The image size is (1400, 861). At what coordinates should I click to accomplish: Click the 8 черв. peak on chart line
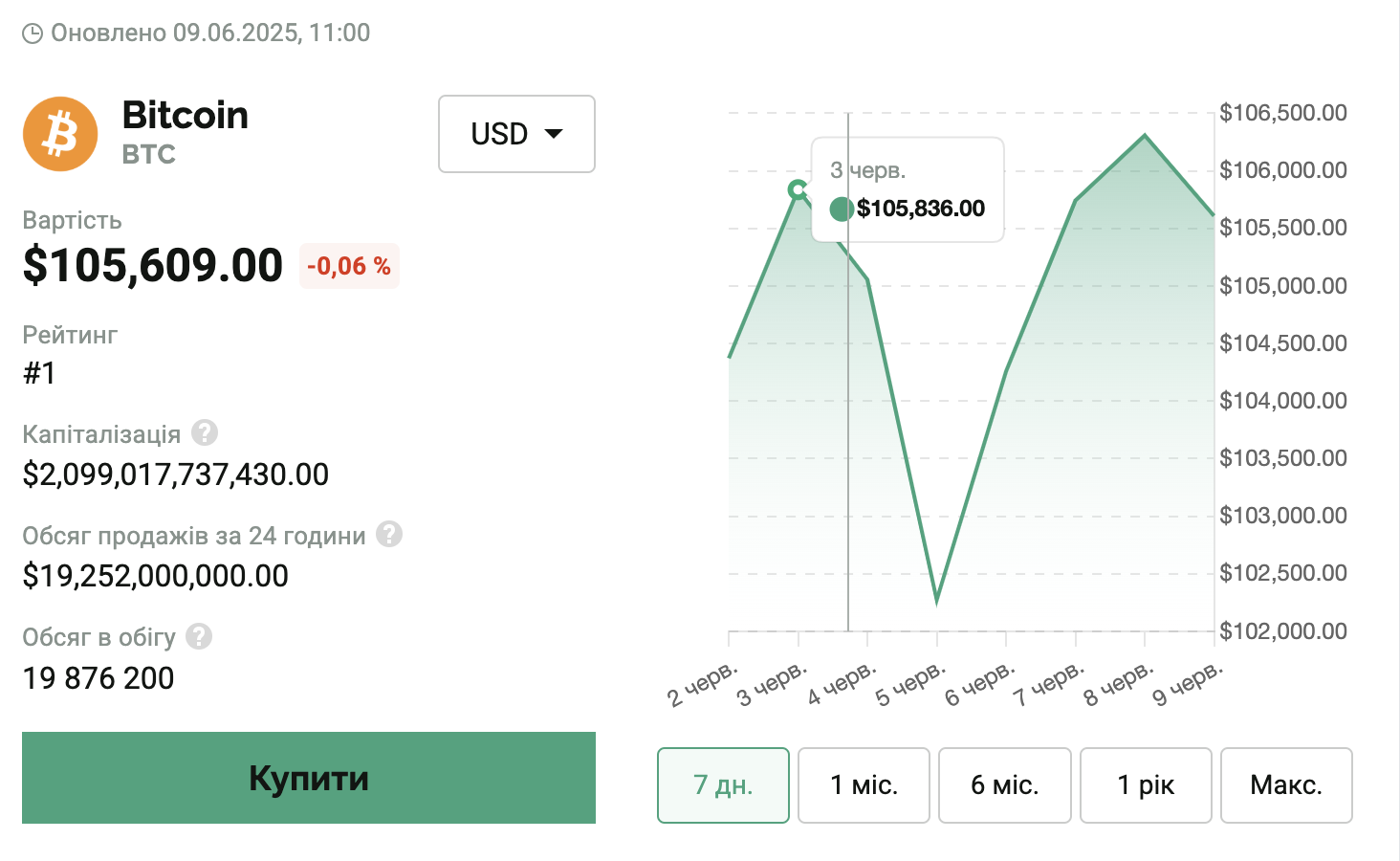[1145, 136]
